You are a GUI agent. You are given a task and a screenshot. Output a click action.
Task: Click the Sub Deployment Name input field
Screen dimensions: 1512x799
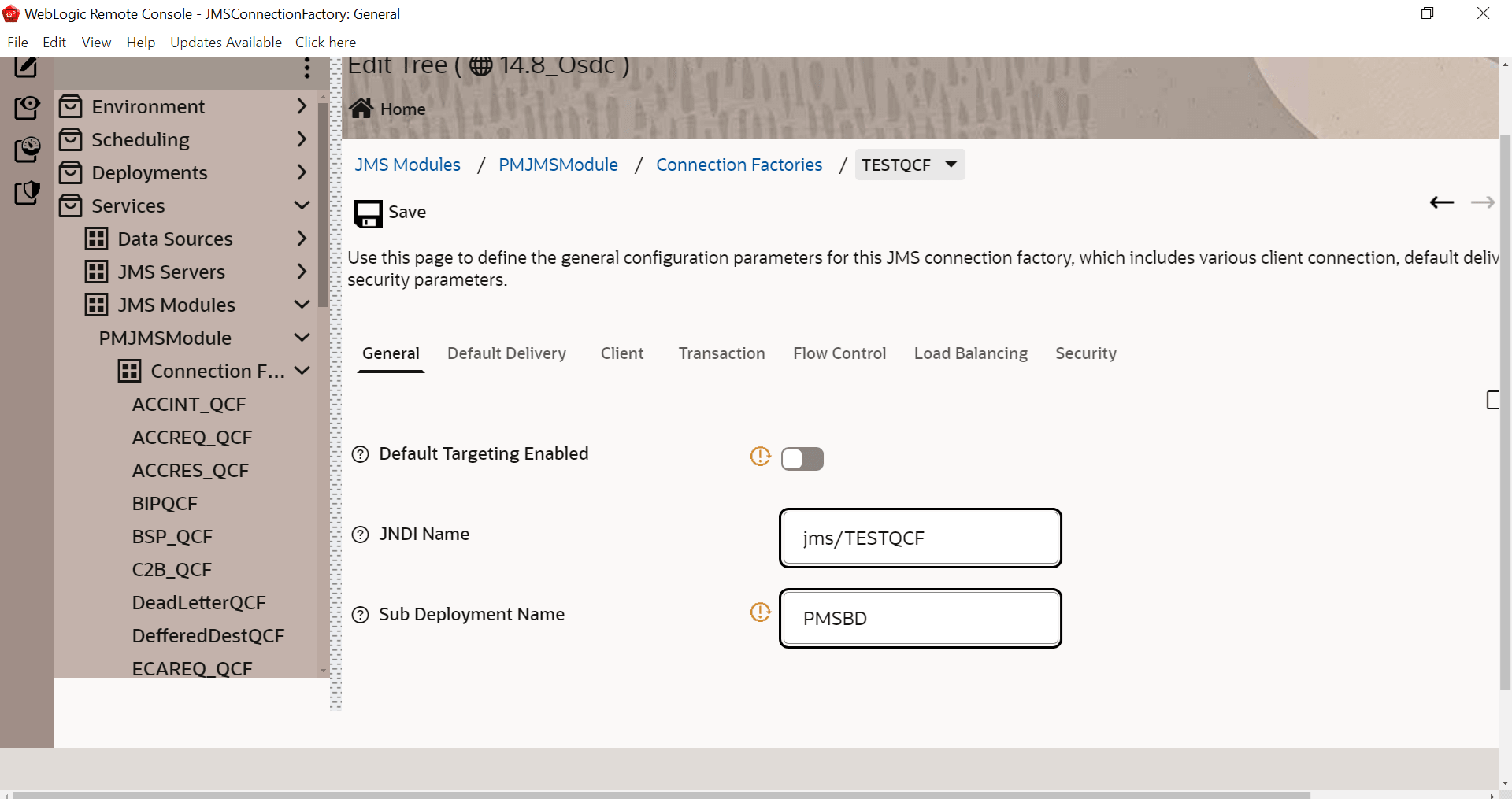pos(921,618)
